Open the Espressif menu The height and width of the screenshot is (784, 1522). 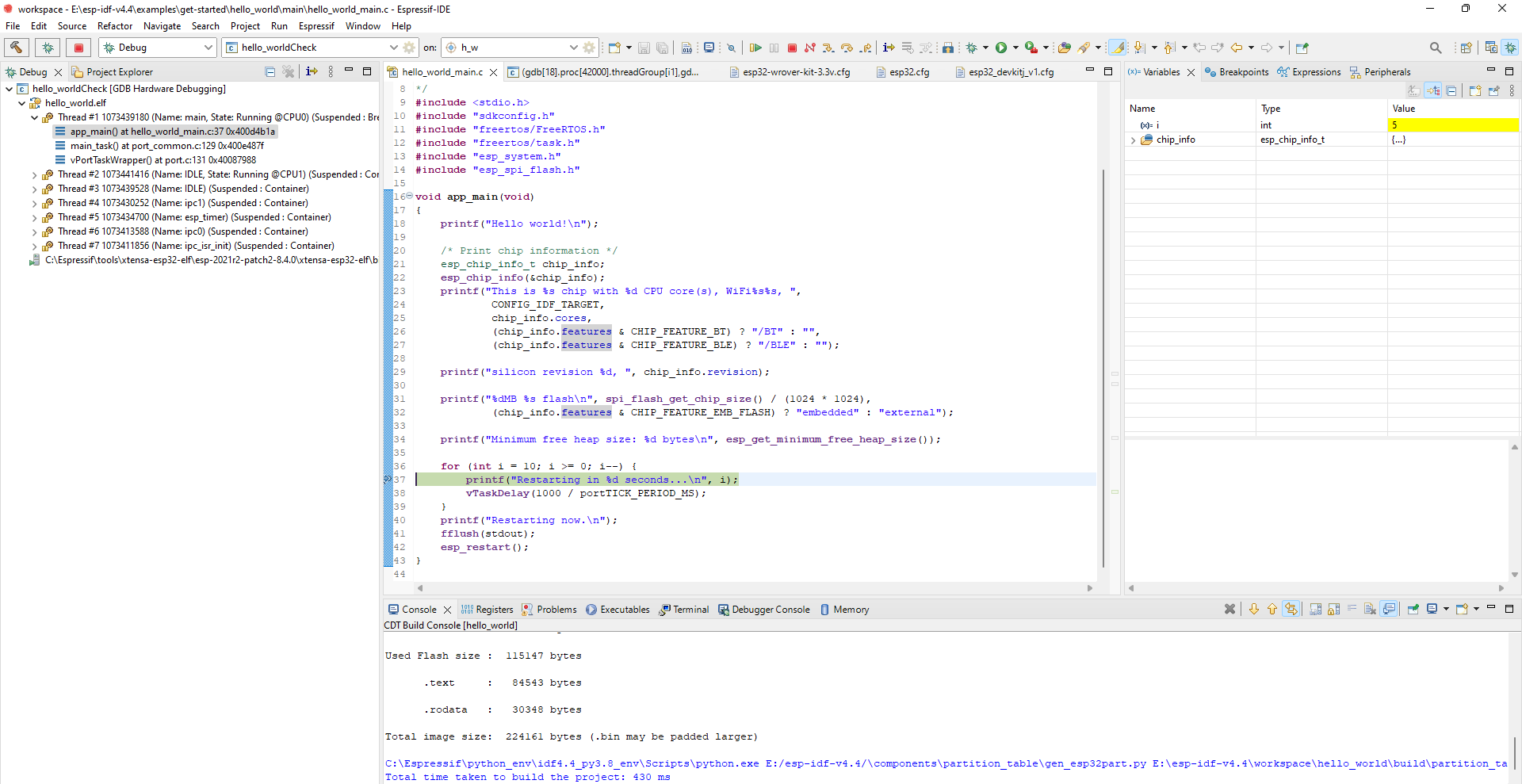coord(316,26)
